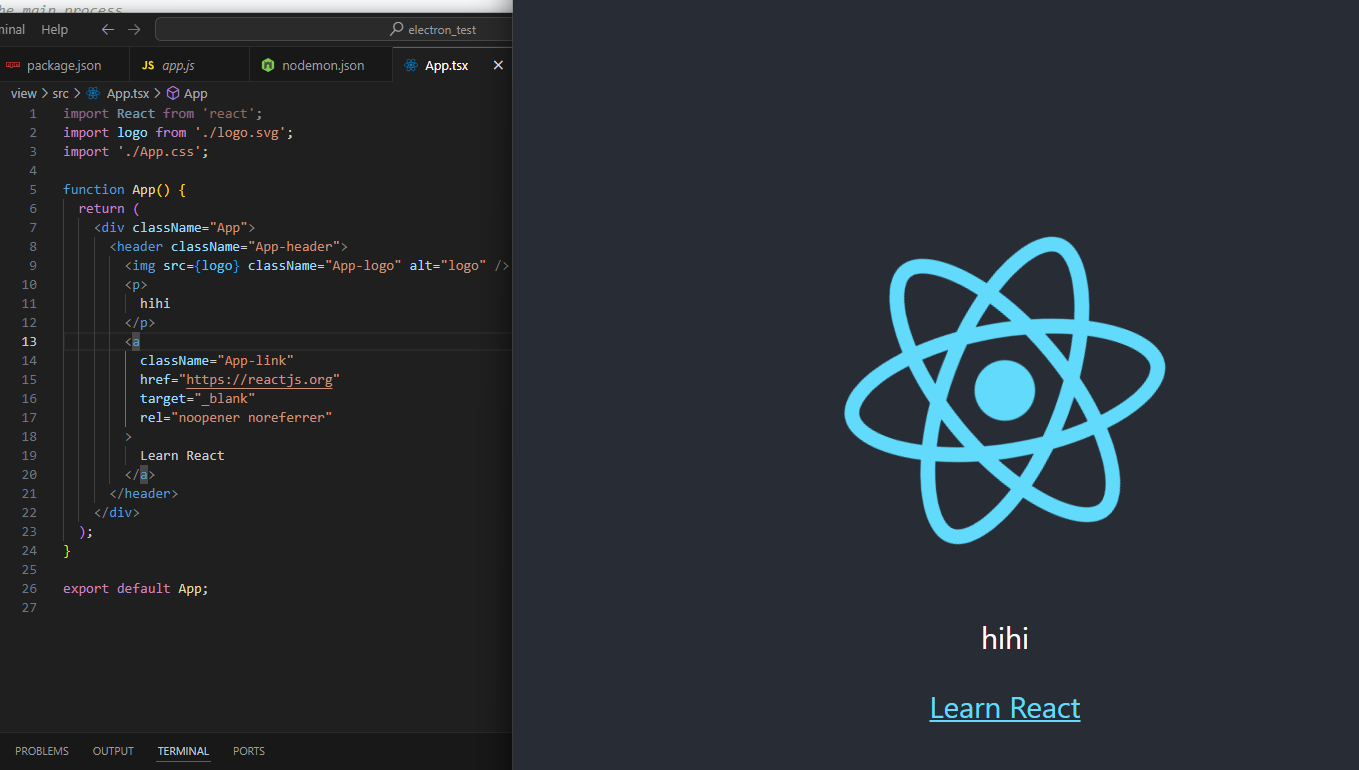Click the npm icon on package.json tab

click(13, 65)
